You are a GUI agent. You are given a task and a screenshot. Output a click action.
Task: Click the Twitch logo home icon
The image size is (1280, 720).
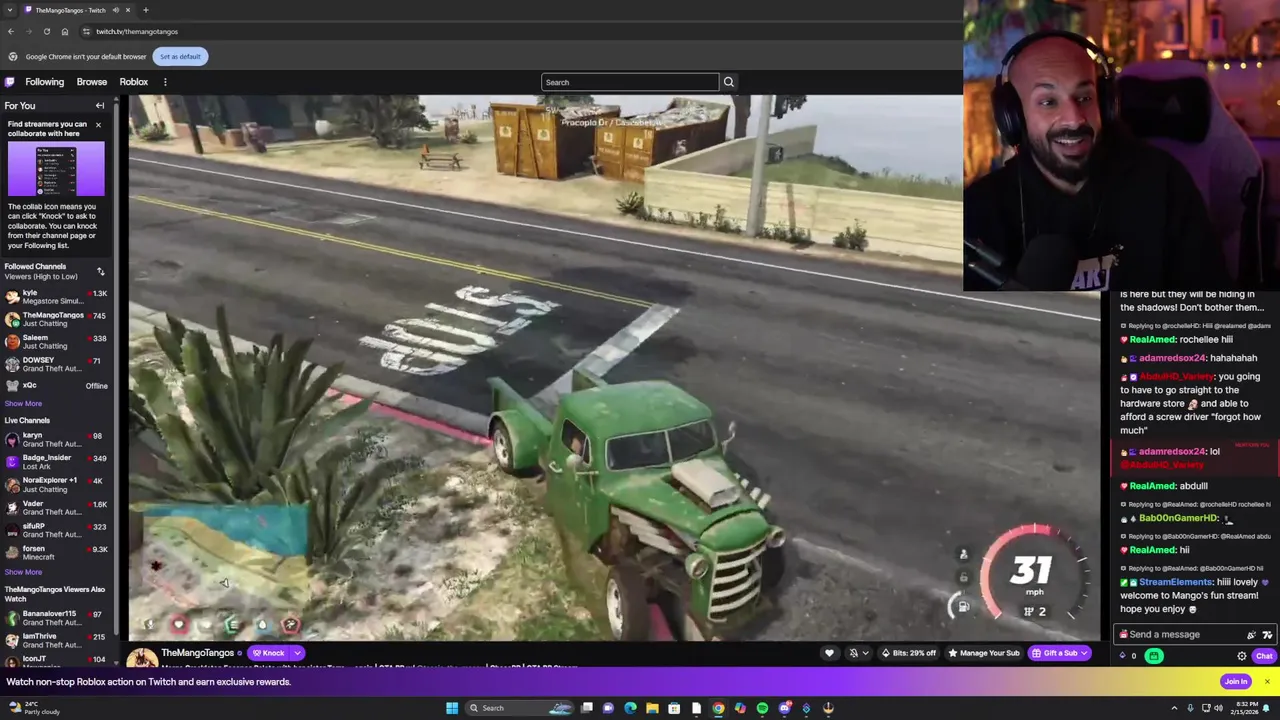tap(10, 82)
